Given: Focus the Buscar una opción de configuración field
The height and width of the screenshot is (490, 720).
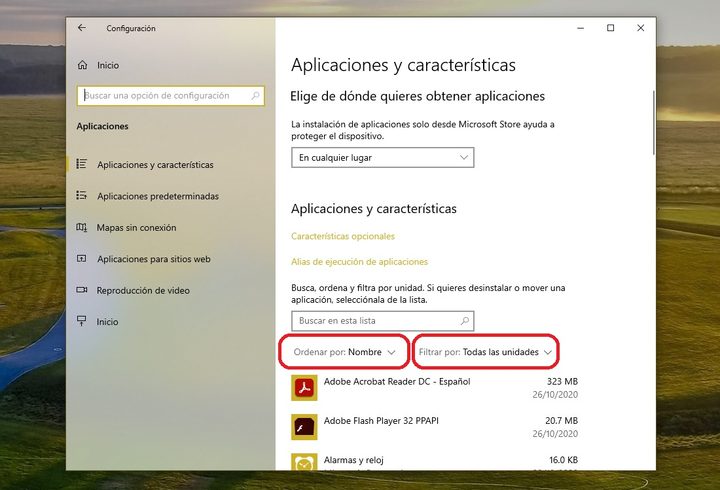Looking at the screenshot, I should (171, 96).
